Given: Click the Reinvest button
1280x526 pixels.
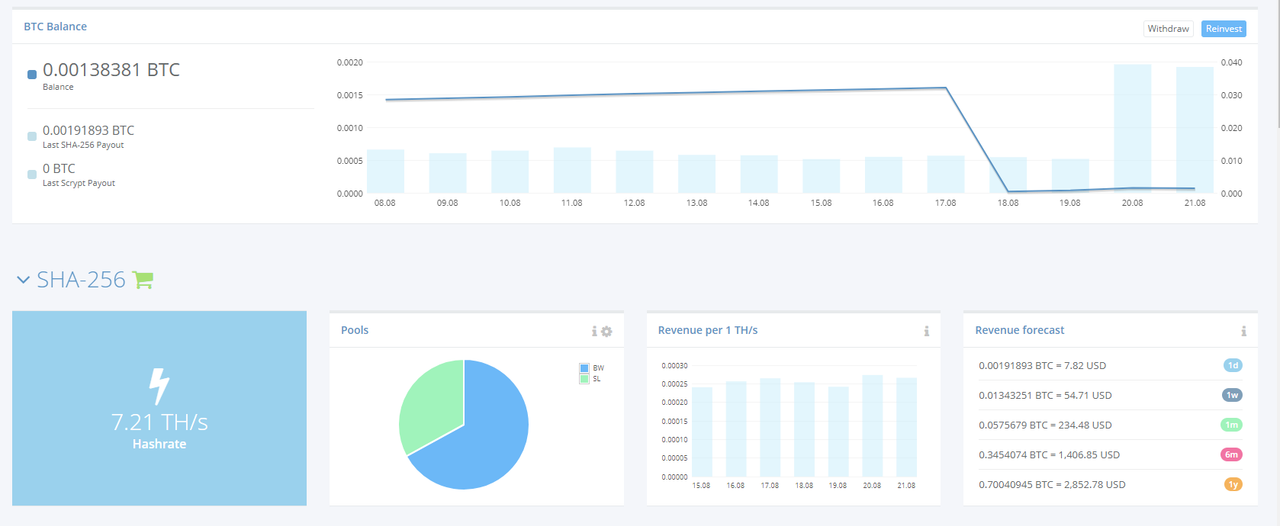Looking at the screenshot, I should pyautogui.click(x=1224, y=29).
